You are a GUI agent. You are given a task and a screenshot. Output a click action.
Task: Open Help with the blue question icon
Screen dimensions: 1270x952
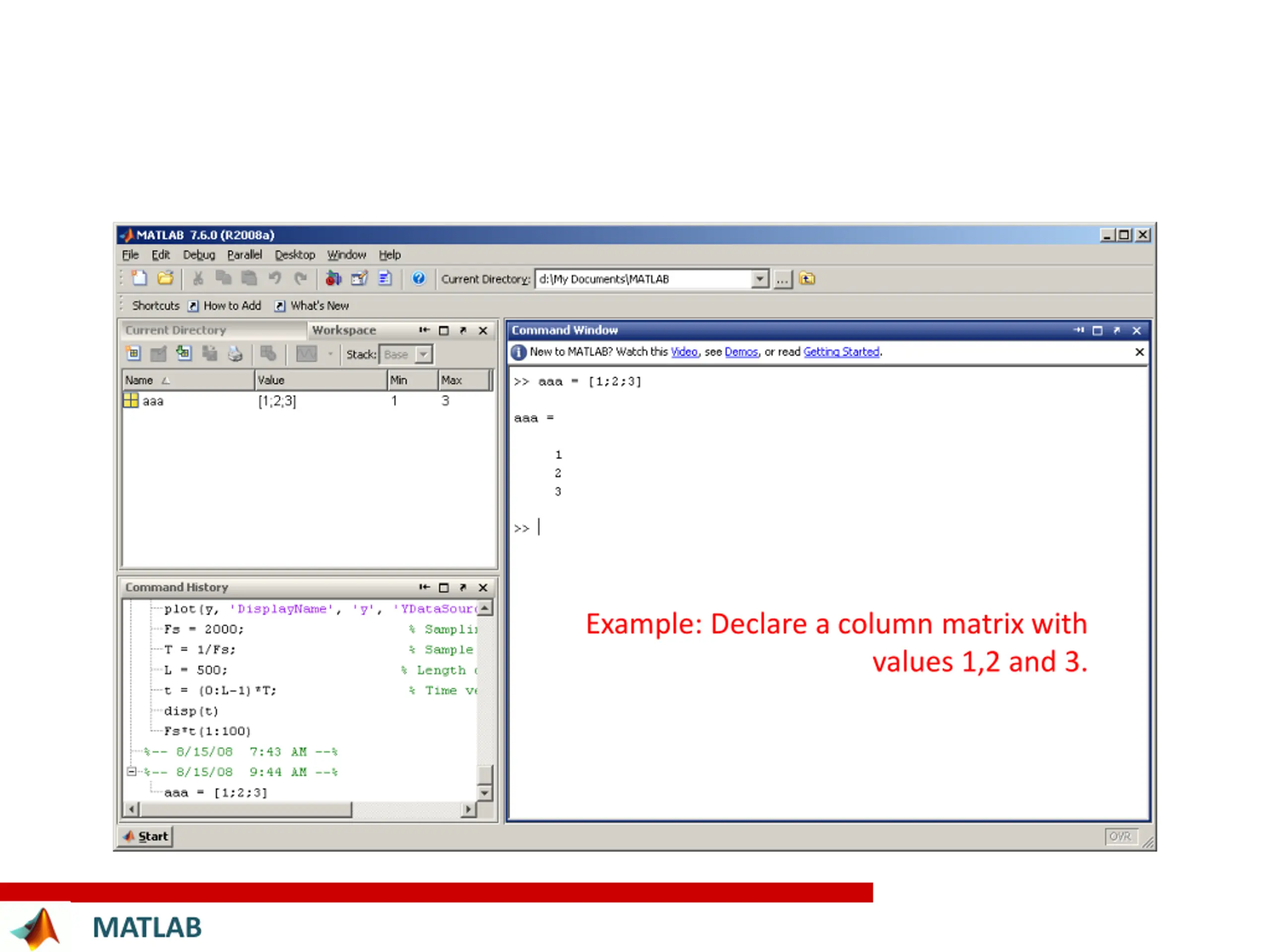point(419,278)
